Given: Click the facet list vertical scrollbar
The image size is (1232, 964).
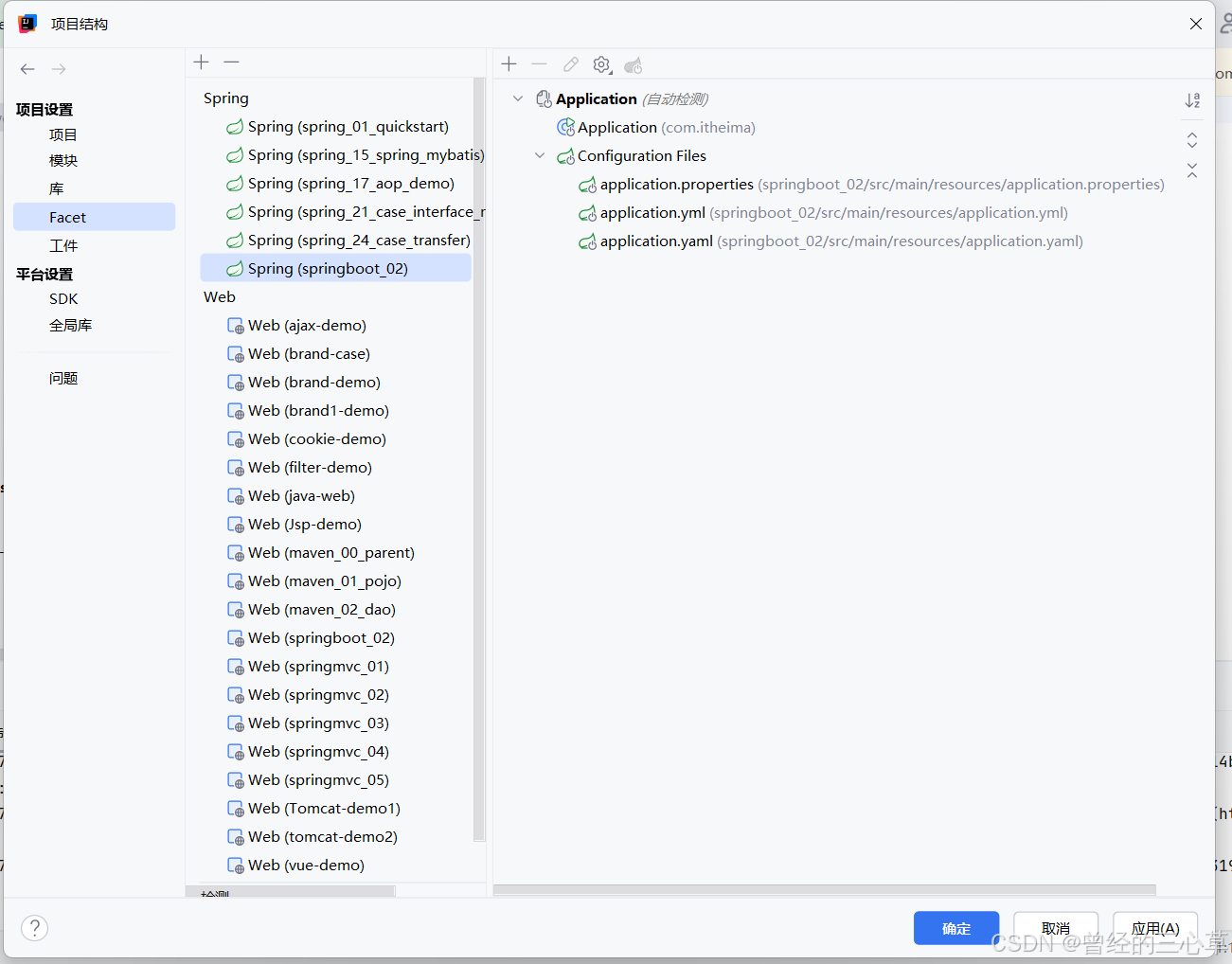Looking at the screenshot, I should coord(479,459).
